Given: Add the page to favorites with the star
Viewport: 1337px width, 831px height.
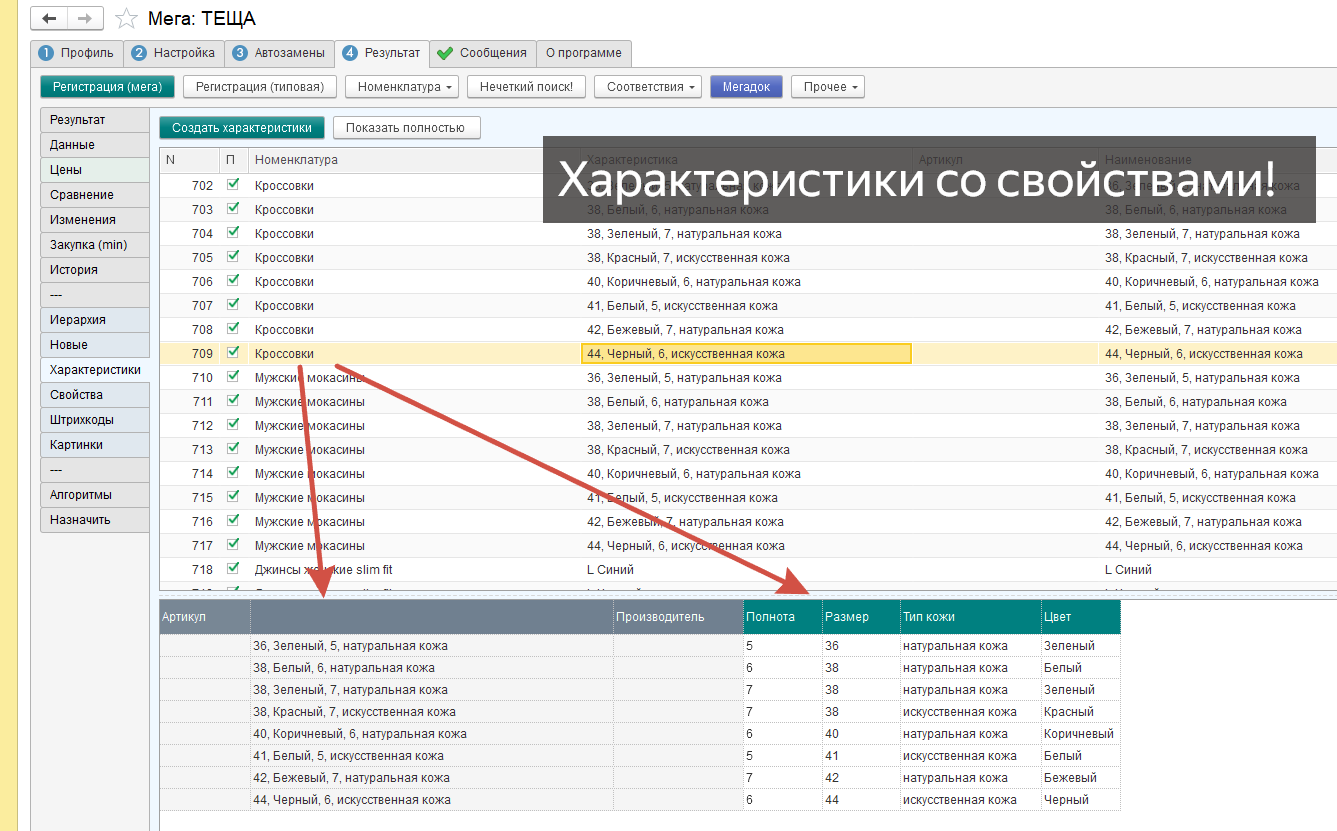Looking at the screenshot, I should pyautogui.click(x=126, y=18).
